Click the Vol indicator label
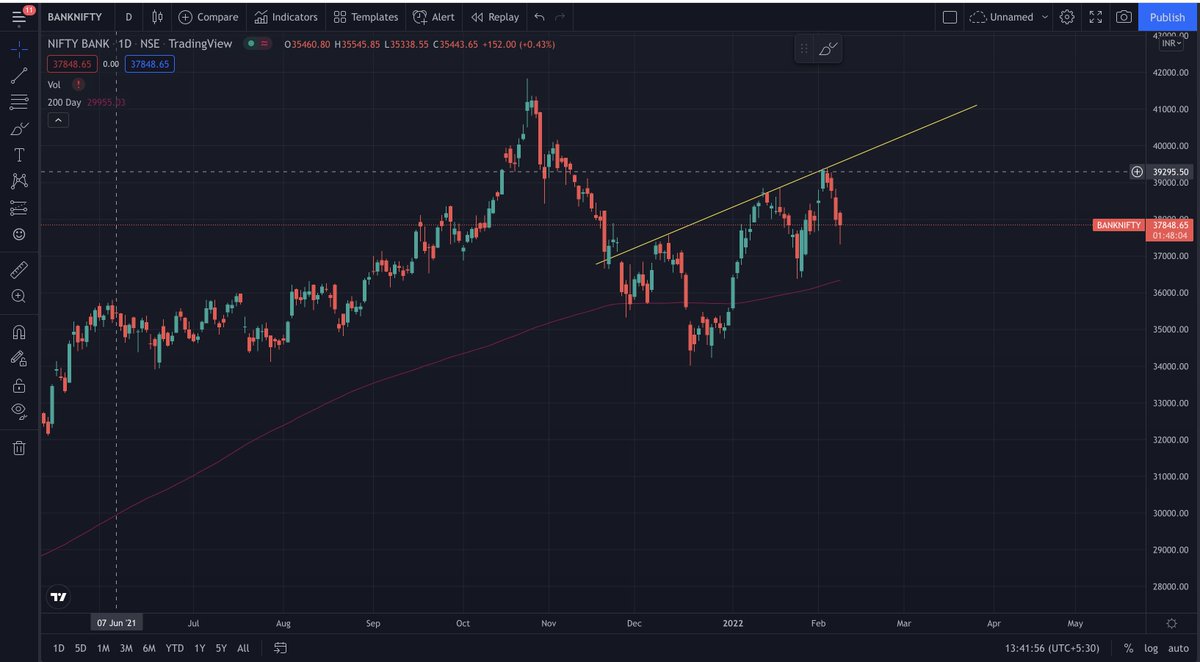 [x=54, y=85]
